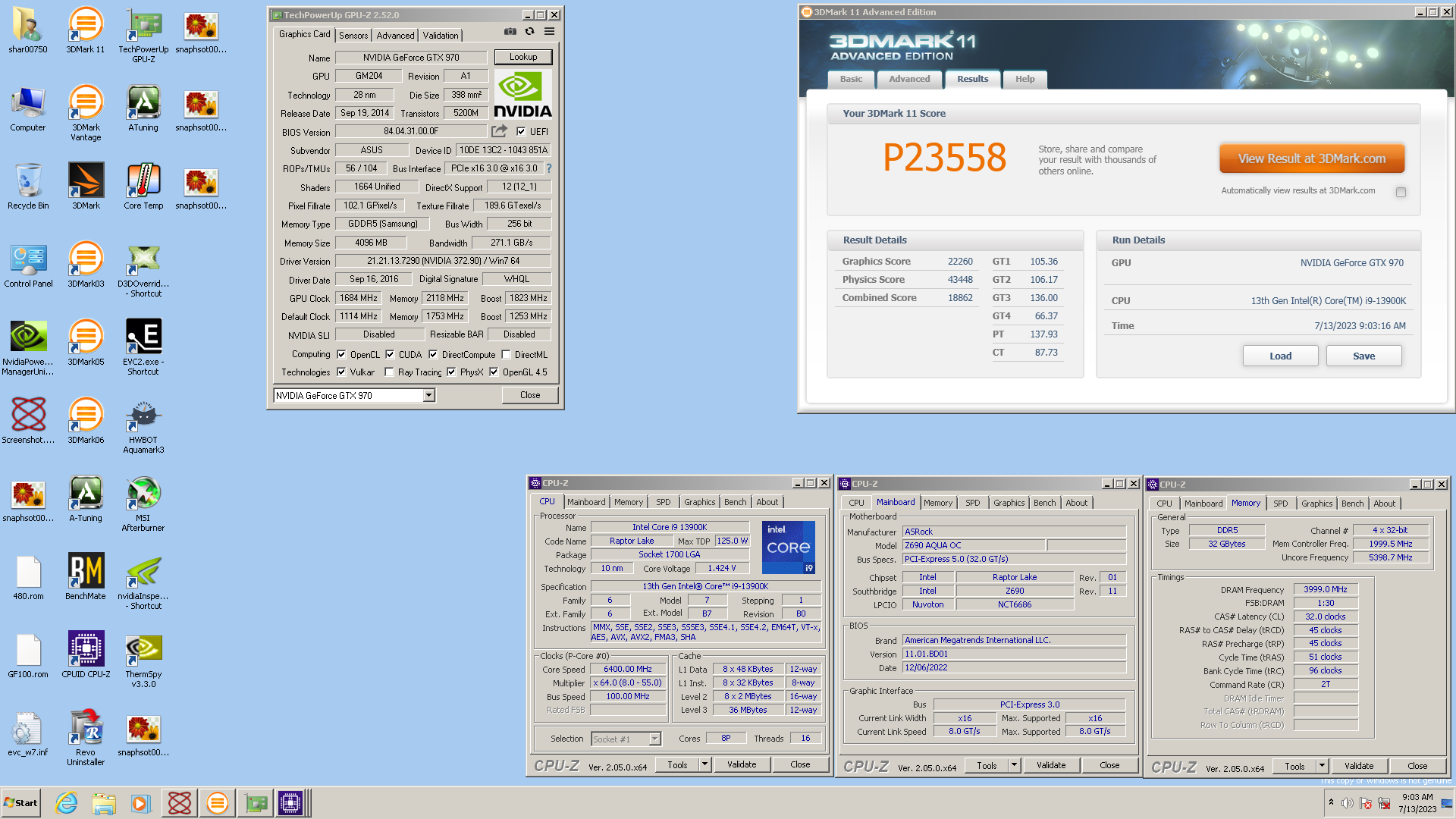Open Internet Explorer from taskbar
1456x819 pixels.
tap(67, 802)
